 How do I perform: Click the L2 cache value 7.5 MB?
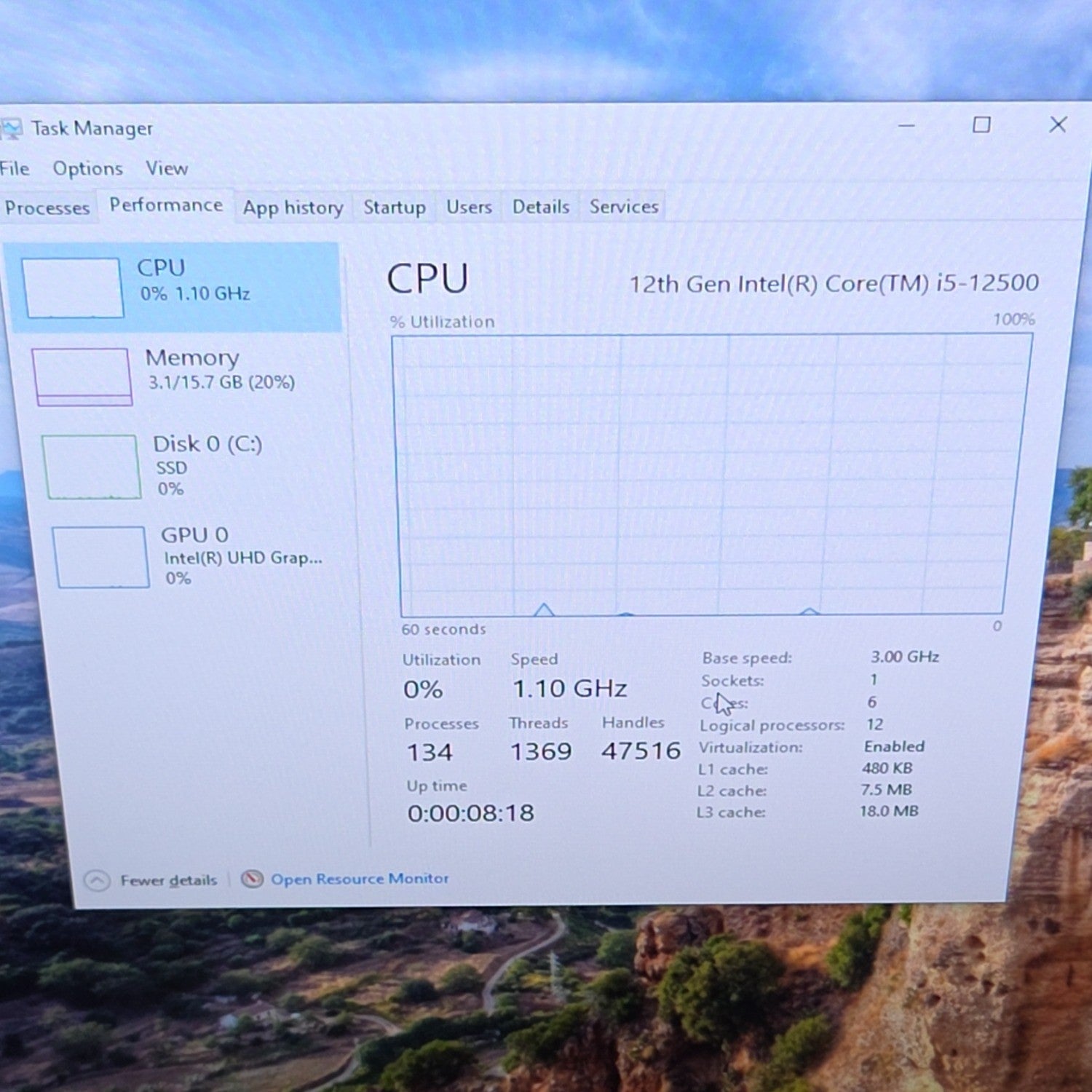(x=885, y=789)
